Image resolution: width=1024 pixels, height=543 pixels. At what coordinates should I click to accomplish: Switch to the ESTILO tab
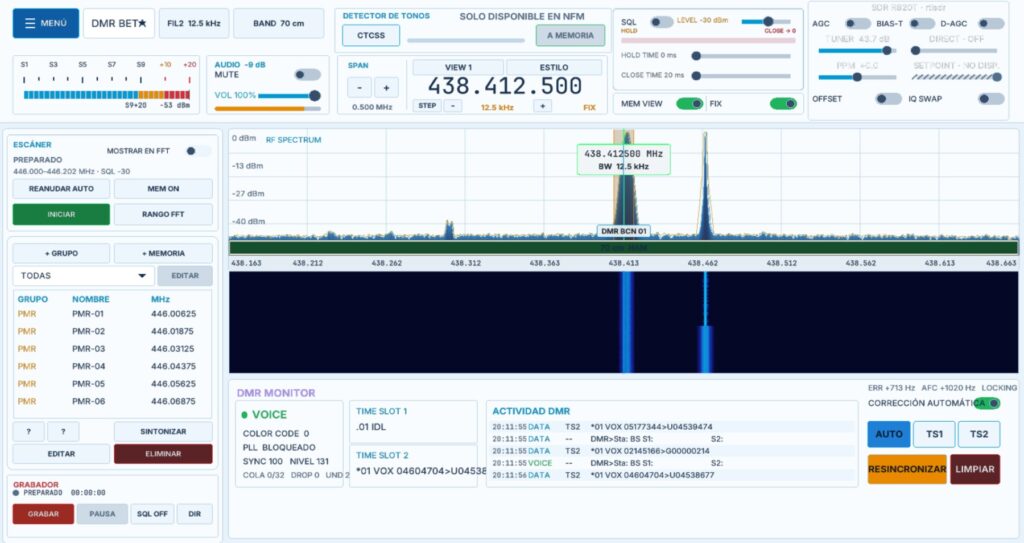[554, 67]
